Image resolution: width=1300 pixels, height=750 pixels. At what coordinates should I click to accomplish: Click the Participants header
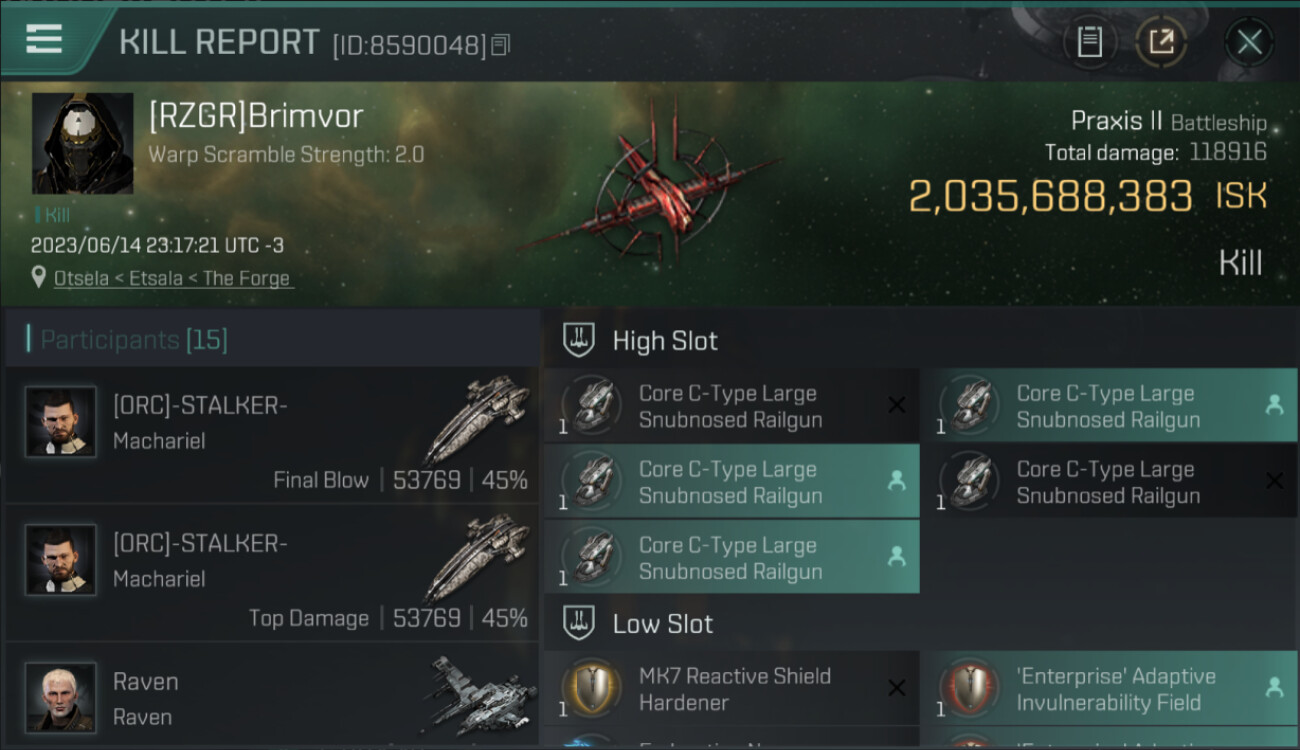pos(134,340)
